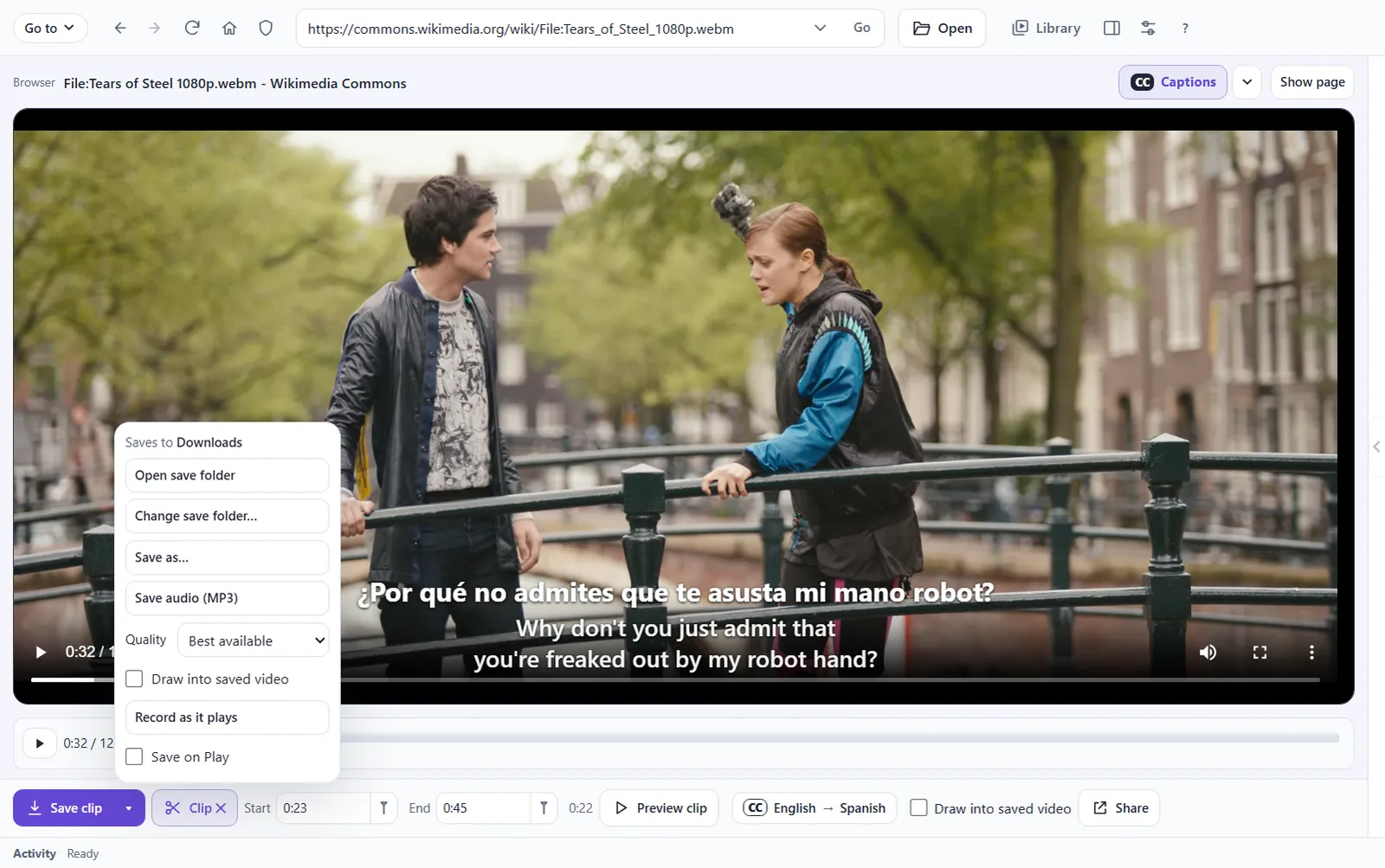The height and width of the screenshot is (868, 1385).
Task: Expand the URL history dropdown arrow
Action: (x=820, y=28)
